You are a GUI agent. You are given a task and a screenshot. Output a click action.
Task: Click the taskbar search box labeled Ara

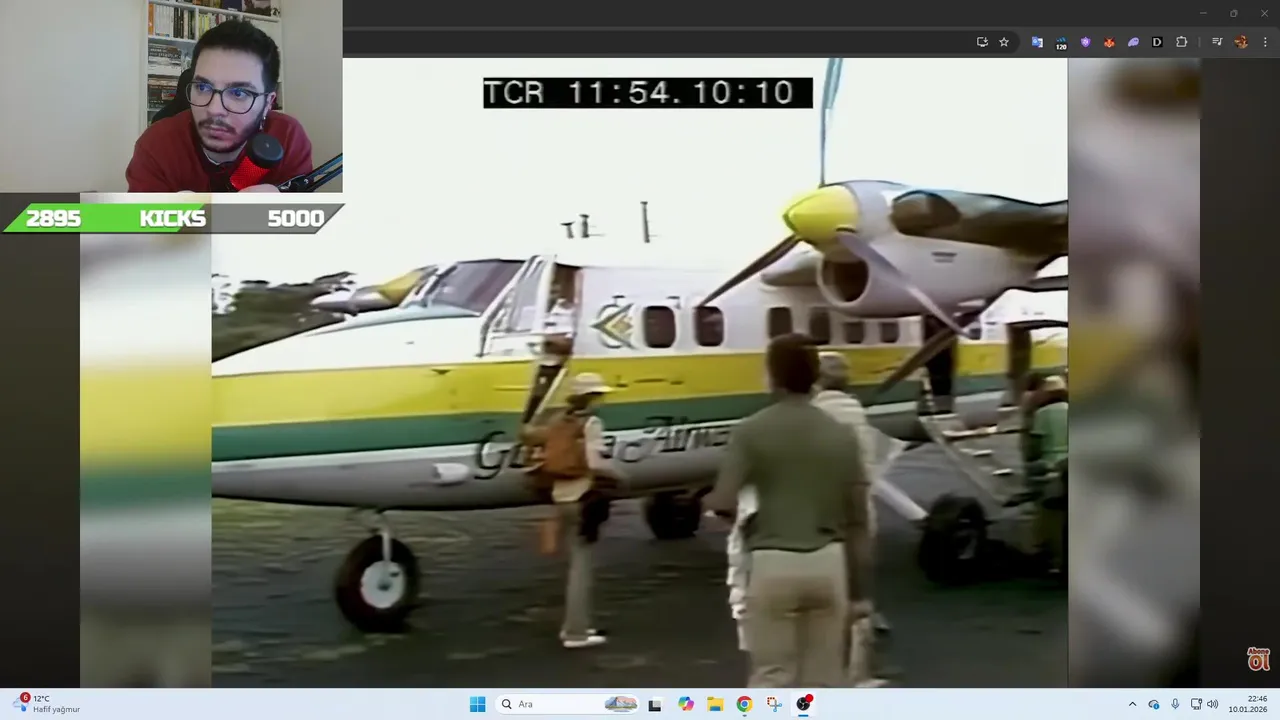click(x=568, y=704)
